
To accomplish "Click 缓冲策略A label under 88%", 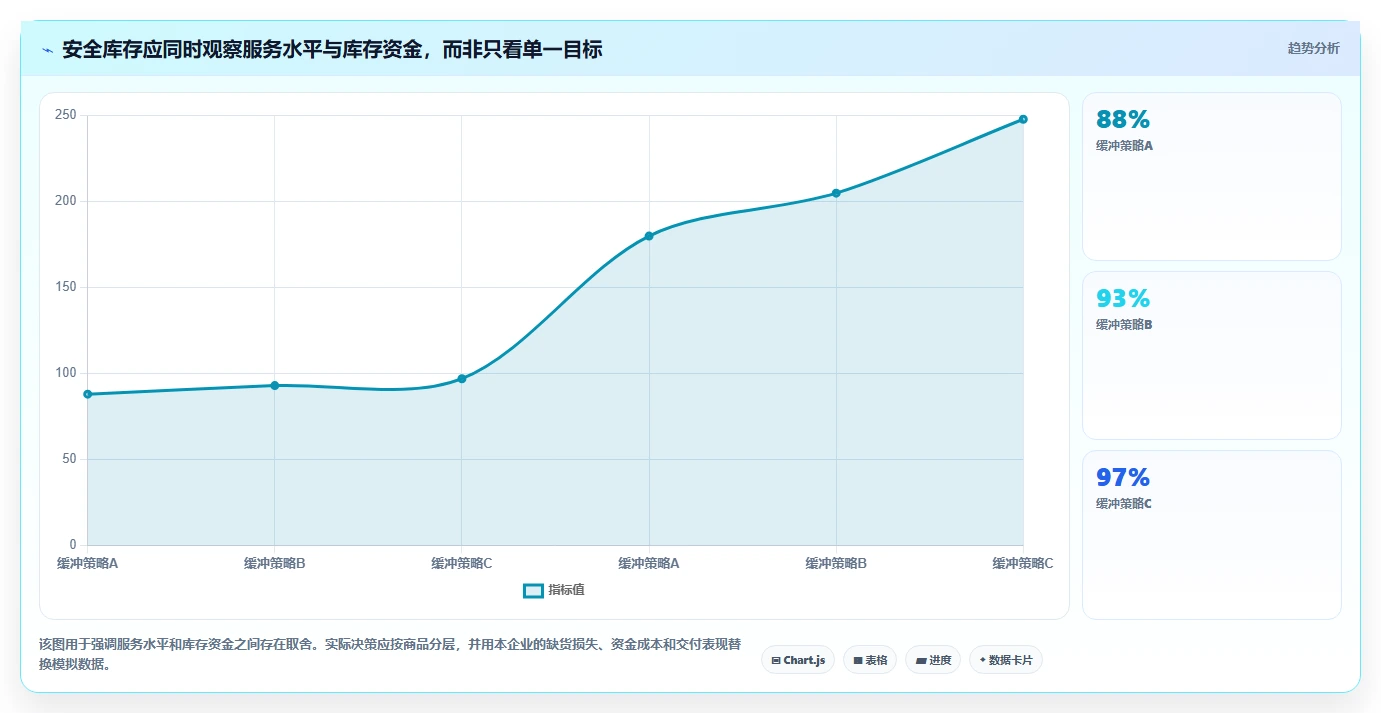I will (x=1125, y=146).
